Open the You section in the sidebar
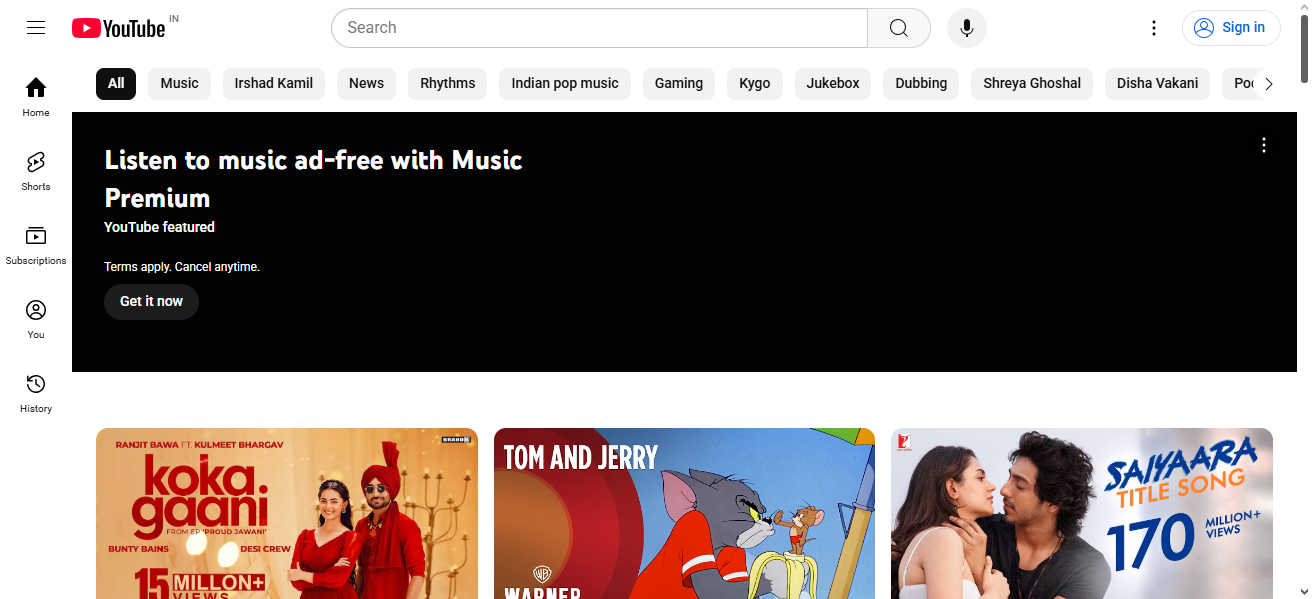1312x599 pixels. tap(36, 319)
